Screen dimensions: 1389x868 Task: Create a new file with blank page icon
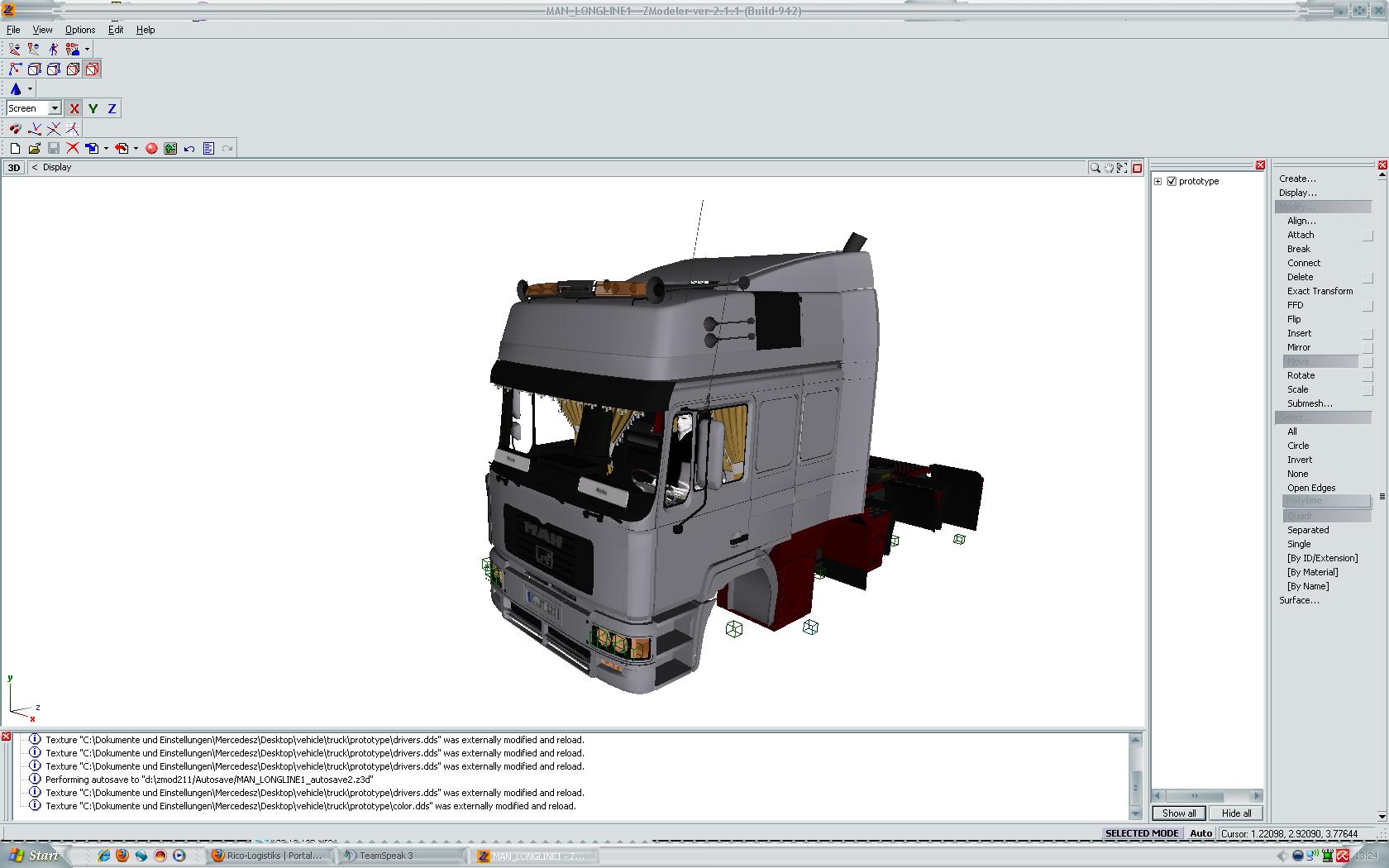(x=15, y=149)
